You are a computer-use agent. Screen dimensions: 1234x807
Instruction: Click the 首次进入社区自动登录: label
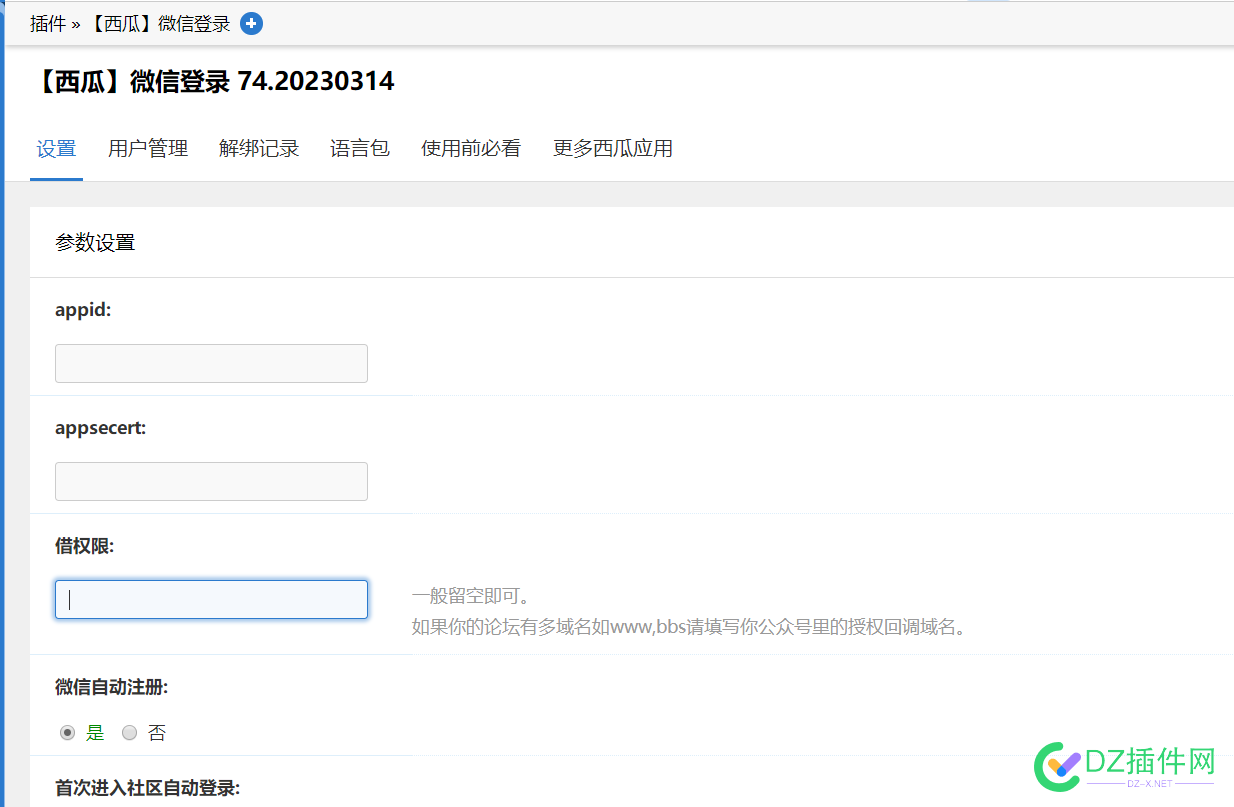(148, 788)
